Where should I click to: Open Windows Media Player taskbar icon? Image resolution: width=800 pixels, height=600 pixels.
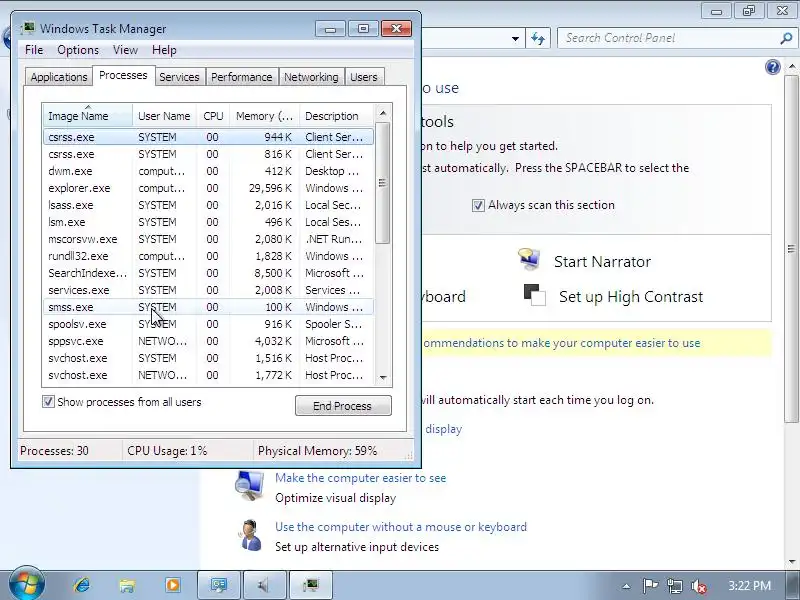point(172,585)
